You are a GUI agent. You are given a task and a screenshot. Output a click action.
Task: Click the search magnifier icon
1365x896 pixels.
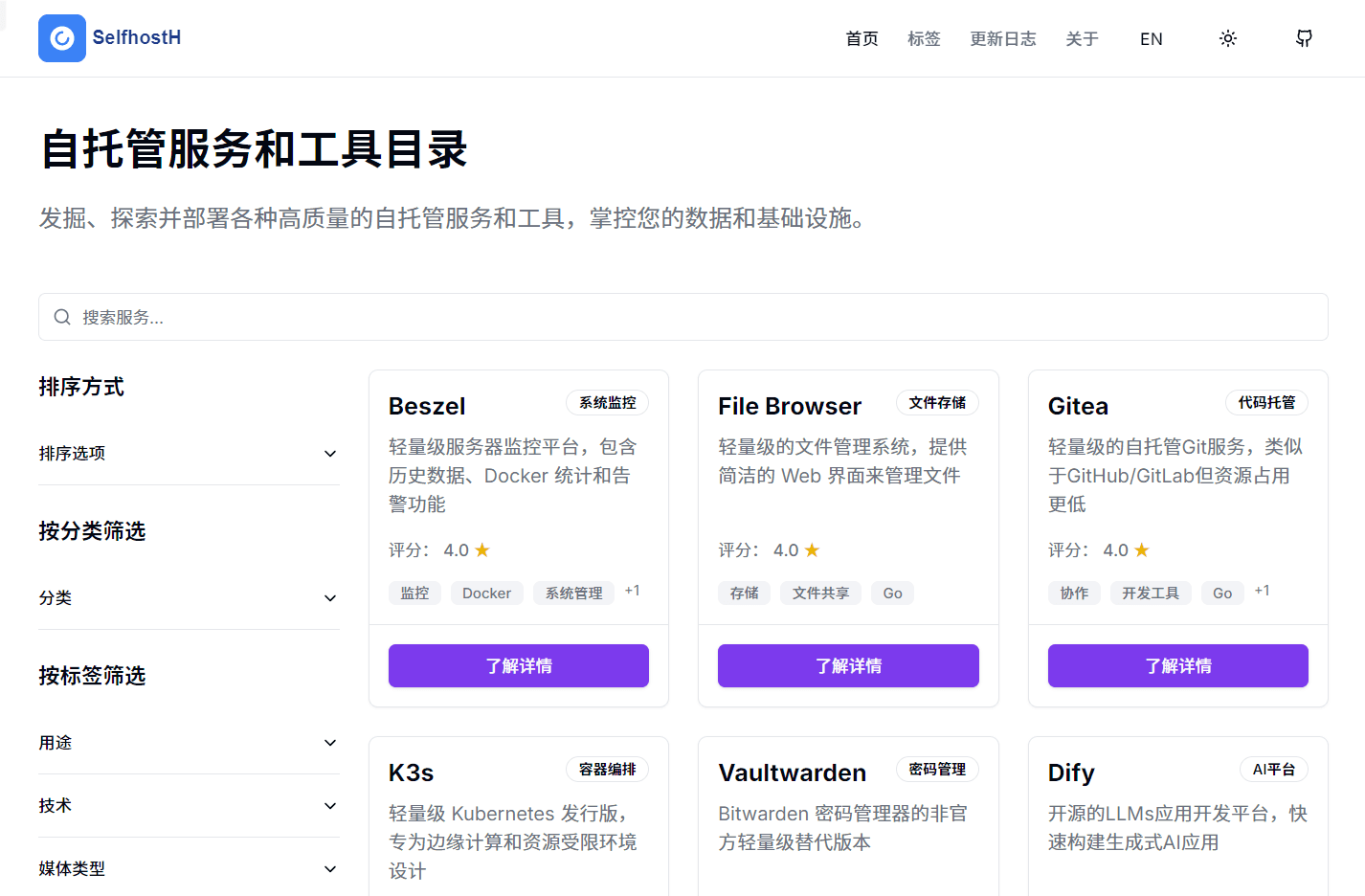coord(62,317)
